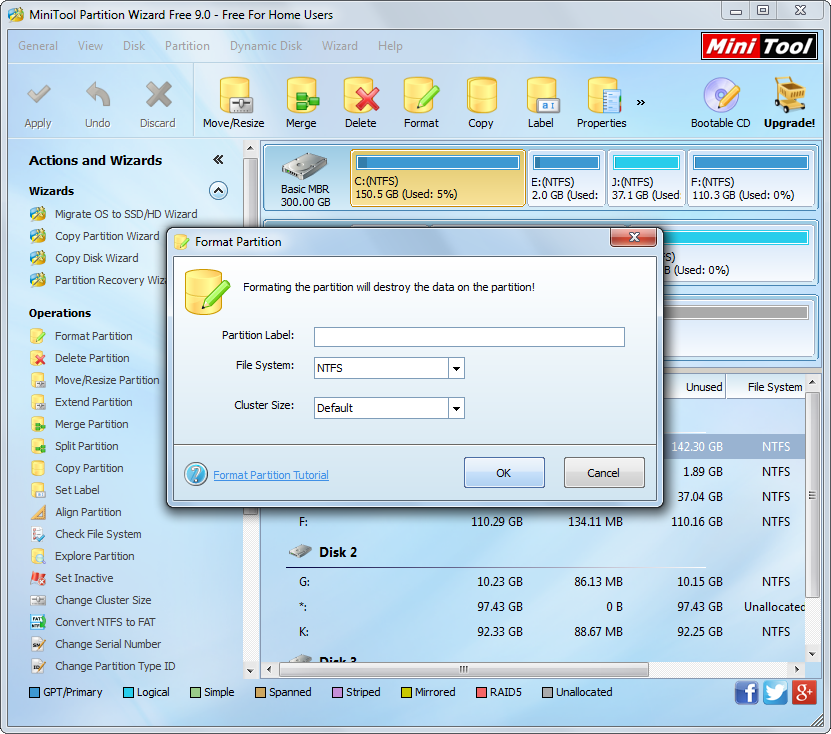Open the Wizard menu

click(340, 46)
